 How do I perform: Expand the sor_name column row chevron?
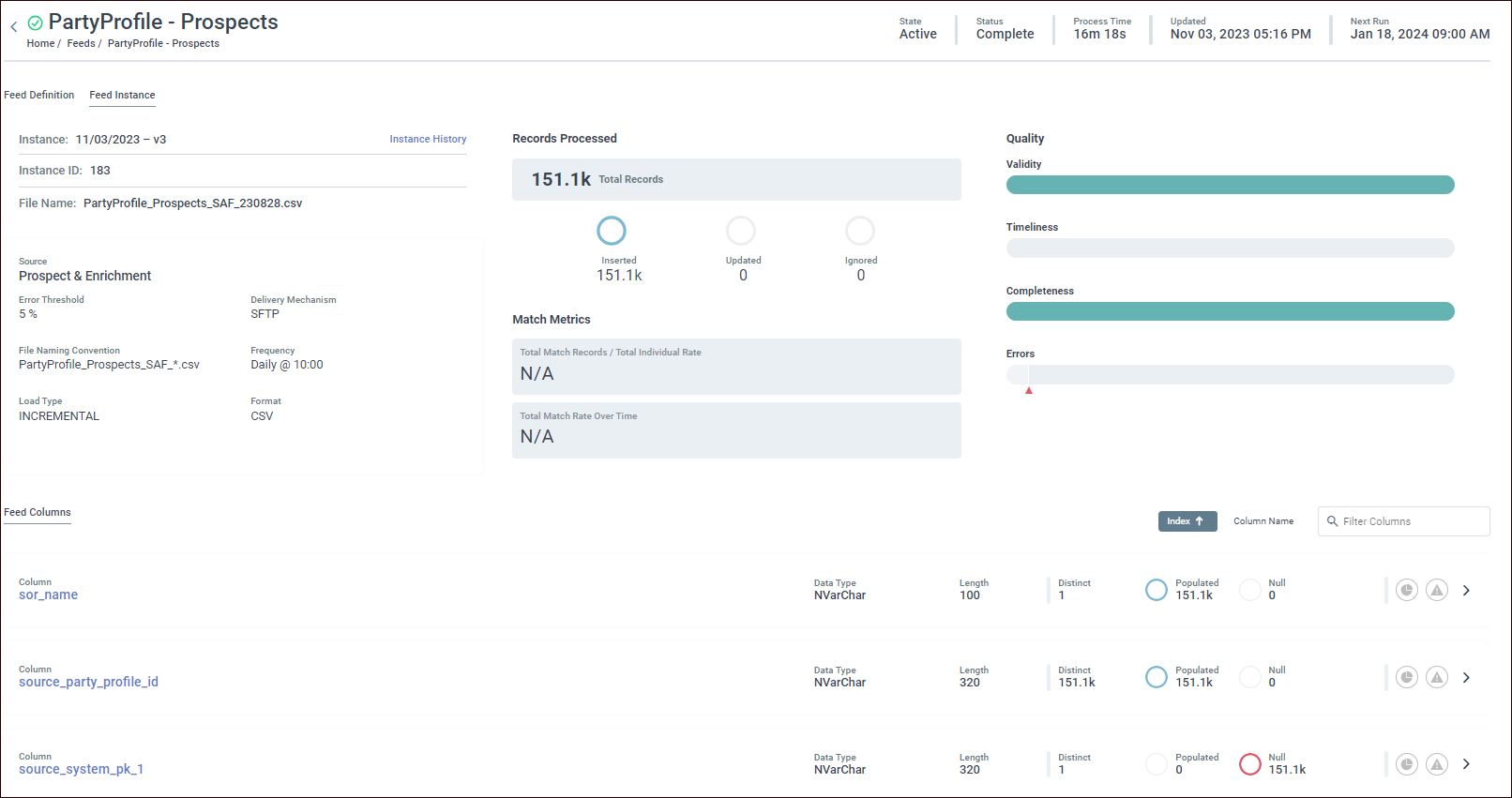(1466, 590)
